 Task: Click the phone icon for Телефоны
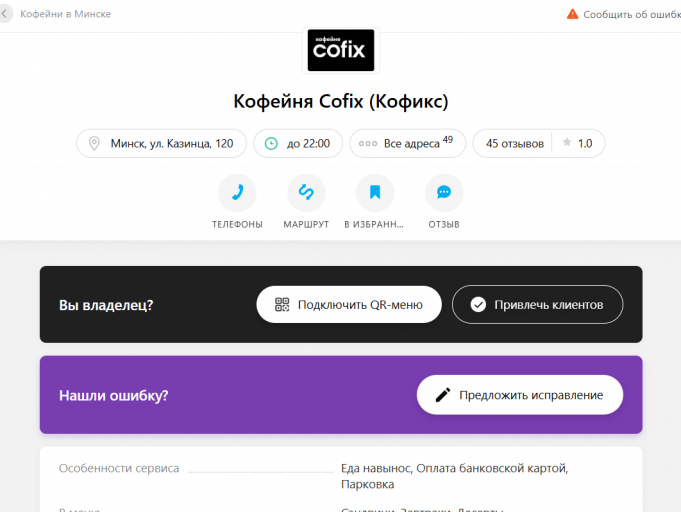click(x=237, y=192)
